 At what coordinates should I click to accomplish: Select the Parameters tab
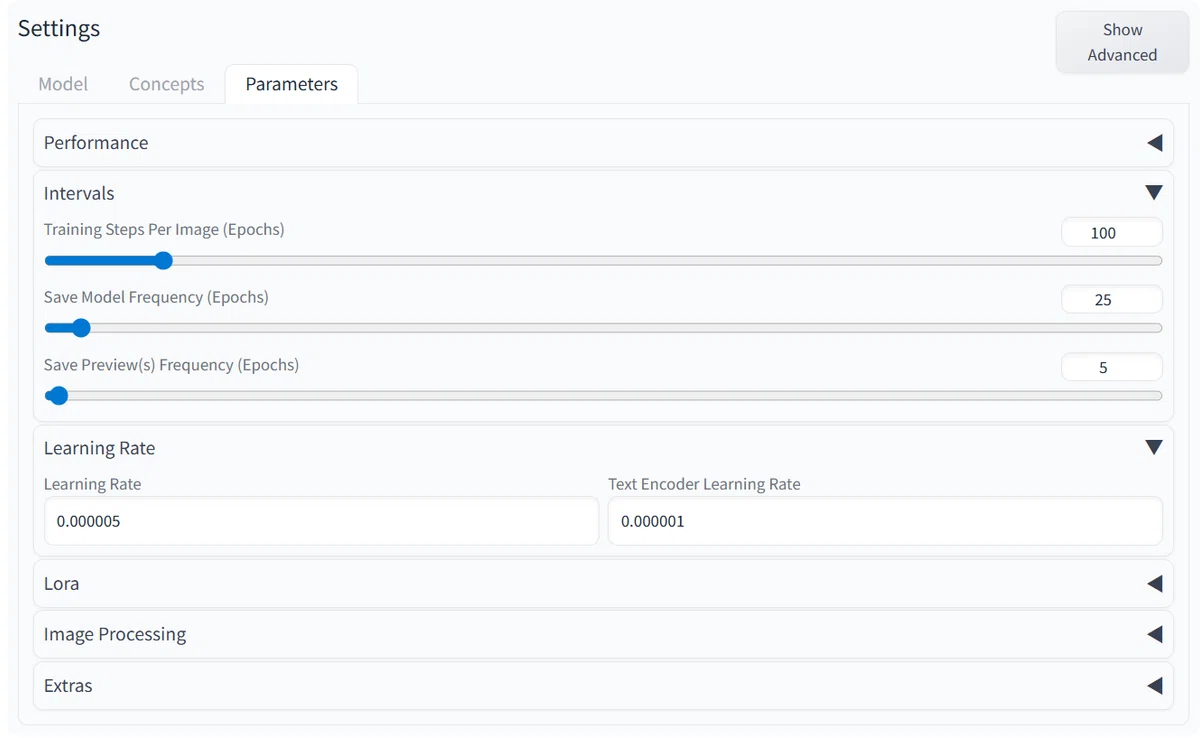292,84
